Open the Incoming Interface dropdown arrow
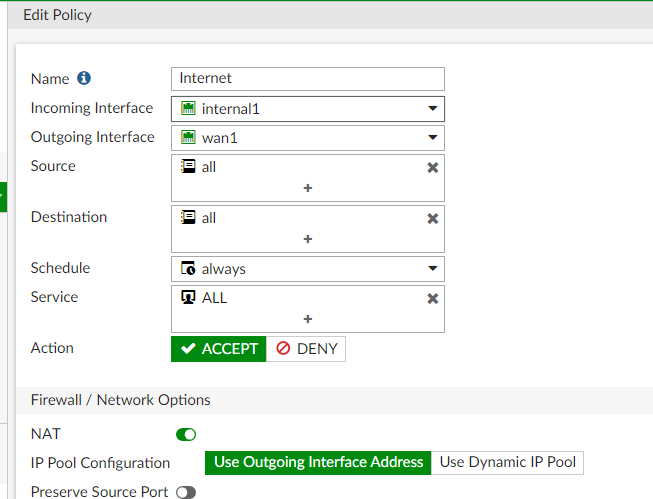Image resolution: width=653 pixels, height=499 pixels. [433, 109]
